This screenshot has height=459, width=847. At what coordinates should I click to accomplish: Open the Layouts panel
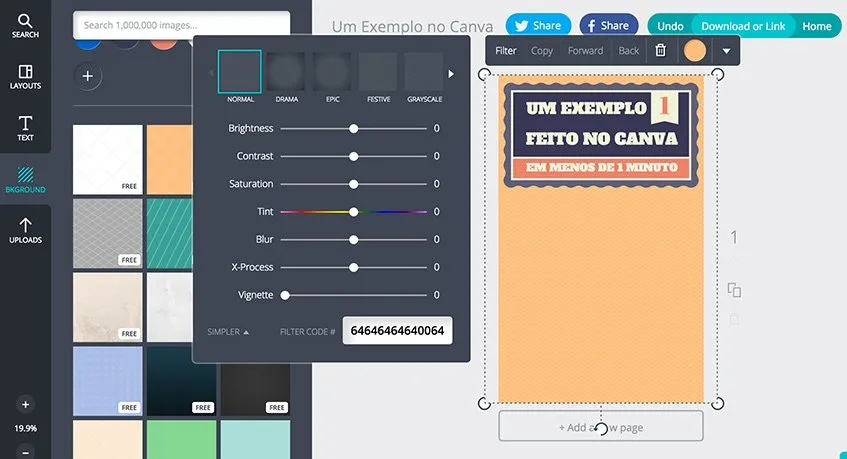coord(25,77)
